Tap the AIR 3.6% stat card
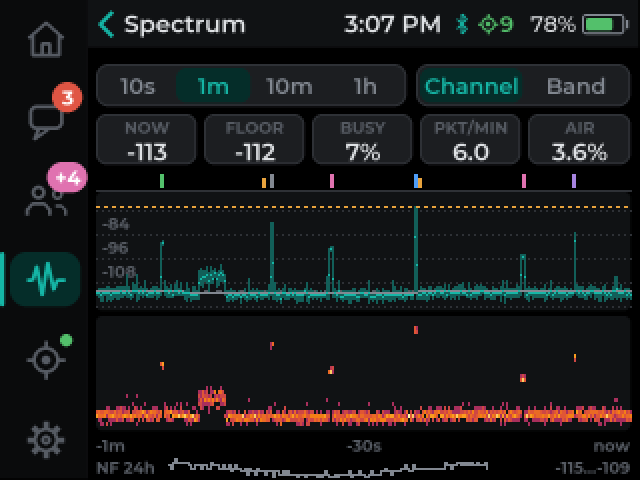The width and height of the screenshot is (640, 480). click(x=579, y=140)
